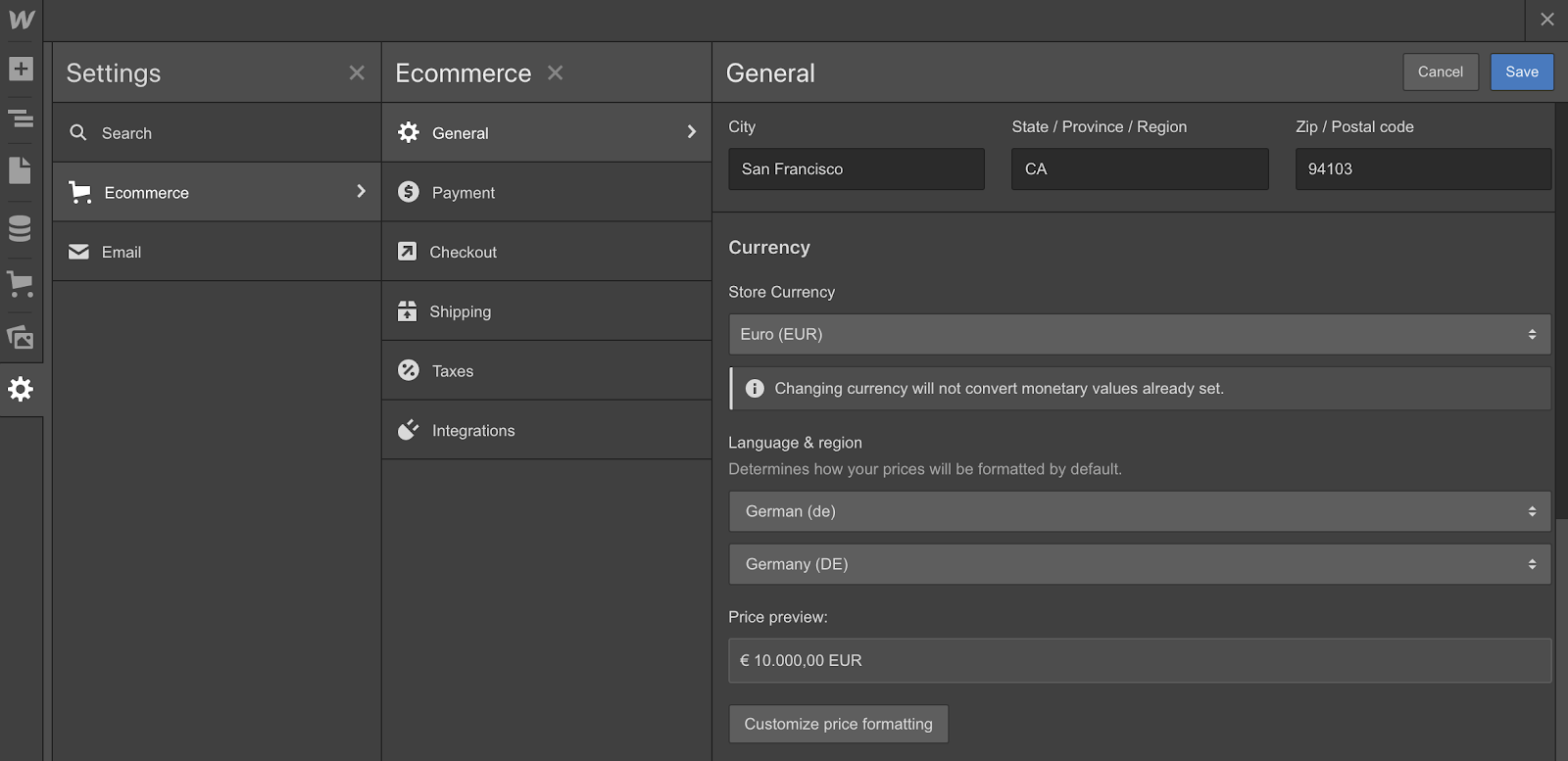The height and width of the screenshot is (761, 1568).
Task: Click the currency conversion notice text
Action: point(999,389)
